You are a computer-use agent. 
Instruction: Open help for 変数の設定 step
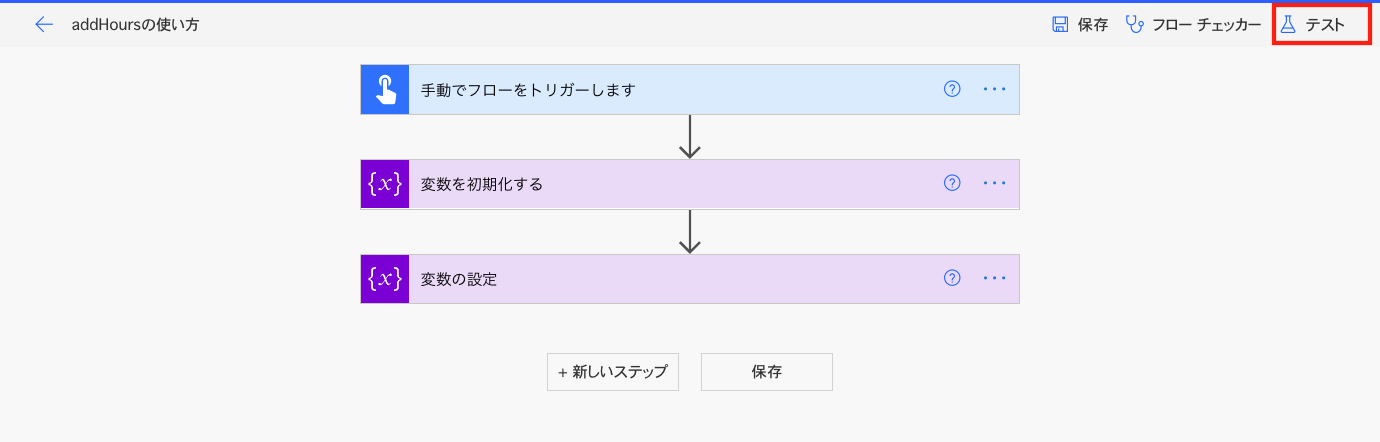coord(952,278)
